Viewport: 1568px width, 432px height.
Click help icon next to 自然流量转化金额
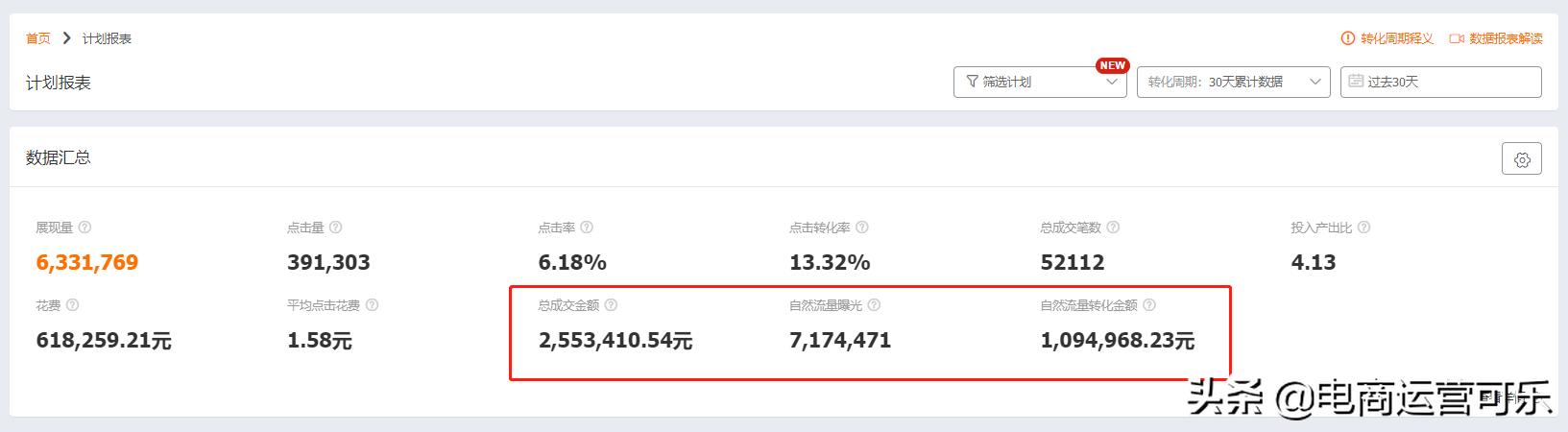[1149, 305]
